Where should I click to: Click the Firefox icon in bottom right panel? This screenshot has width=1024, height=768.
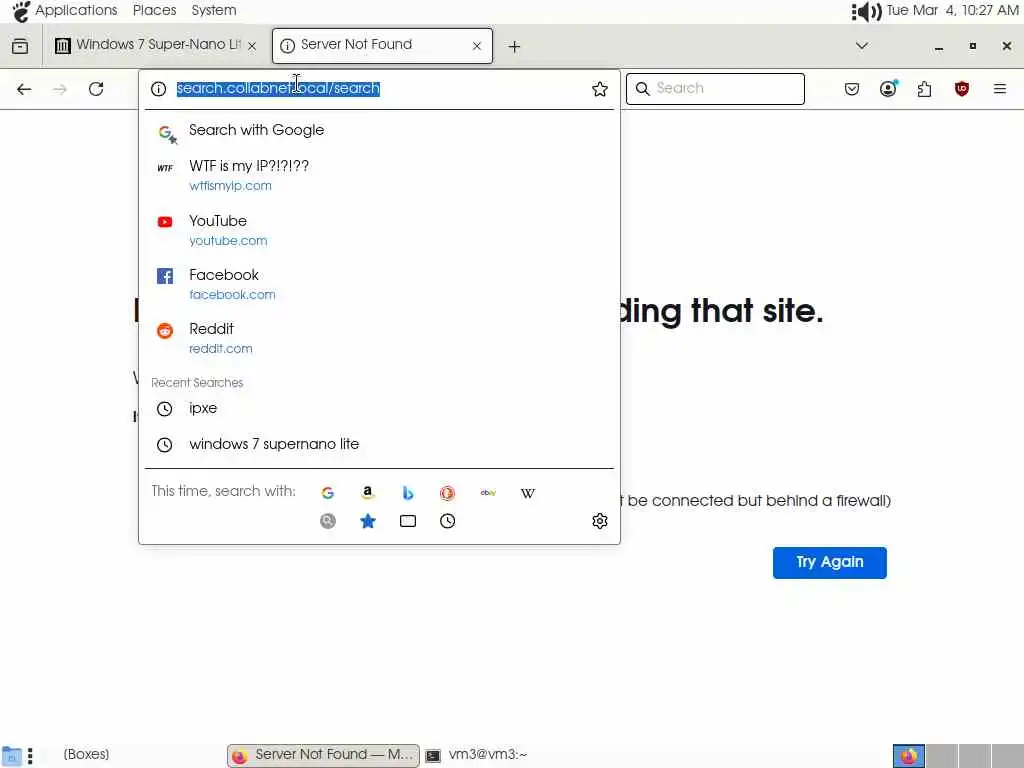[x=908, y=756]
